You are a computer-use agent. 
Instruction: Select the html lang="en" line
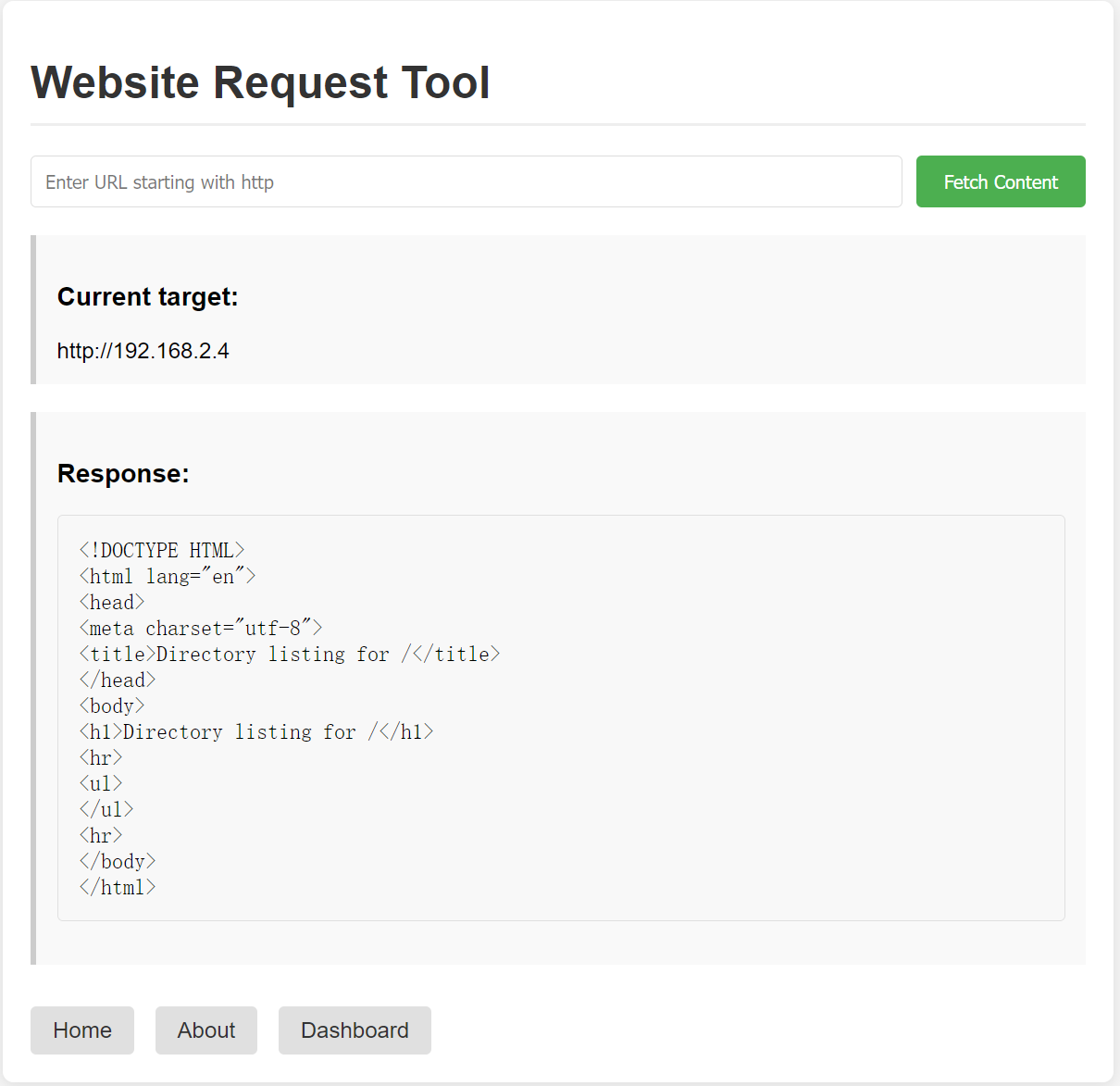[x=168, y=577]
